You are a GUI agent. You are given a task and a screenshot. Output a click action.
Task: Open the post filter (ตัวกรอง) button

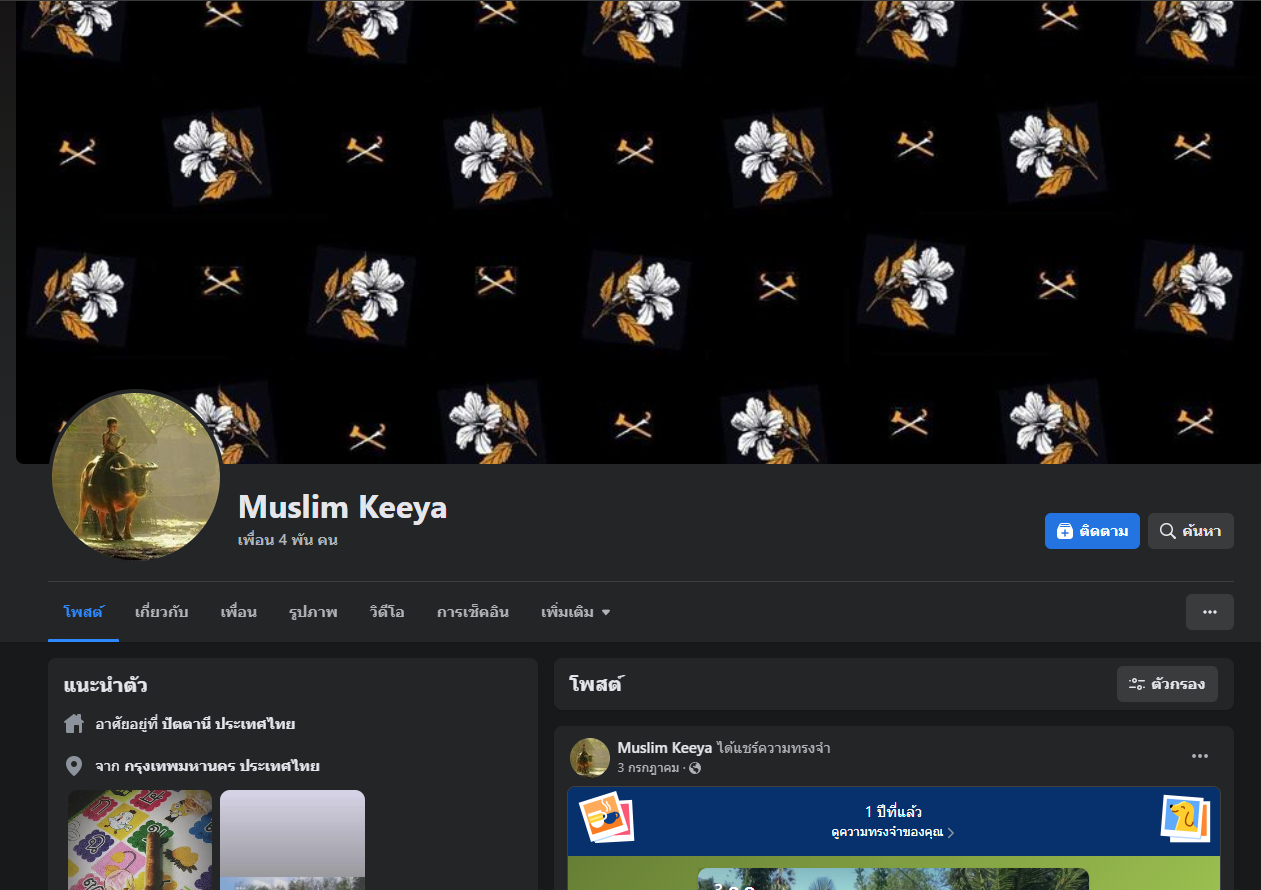(x=1167, y=684)
